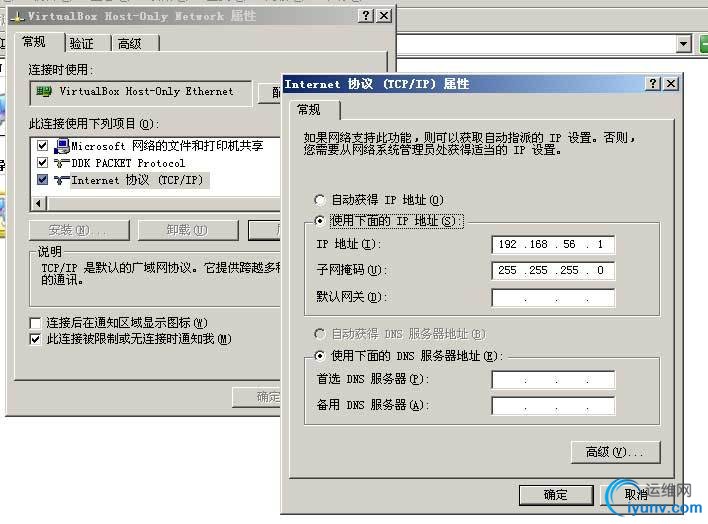Click the Microsoft file and printer sharing icon
The image size is (708, 524).
(x=61, y=146)
